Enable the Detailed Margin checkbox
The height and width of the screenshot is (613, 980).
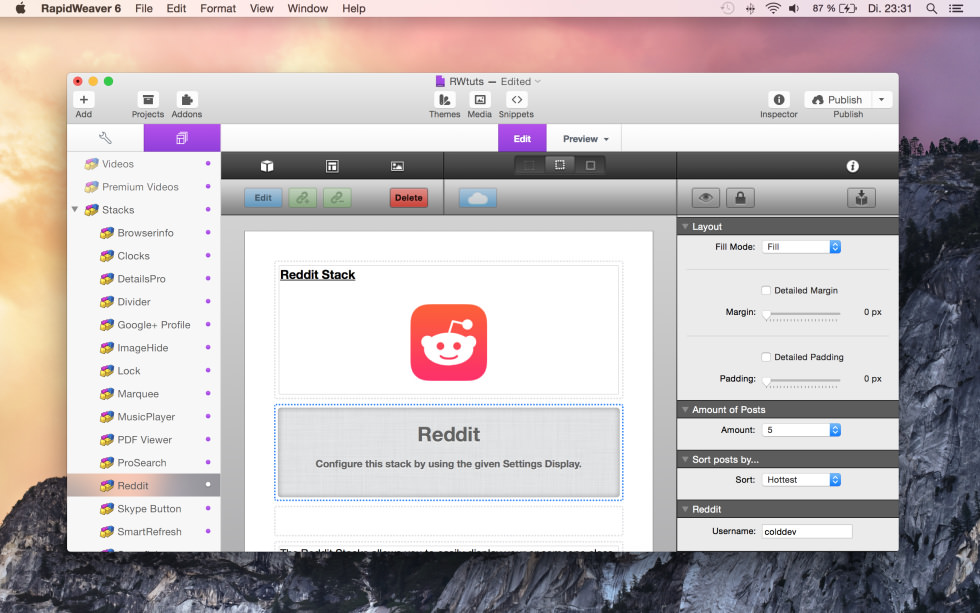point(766,291)
